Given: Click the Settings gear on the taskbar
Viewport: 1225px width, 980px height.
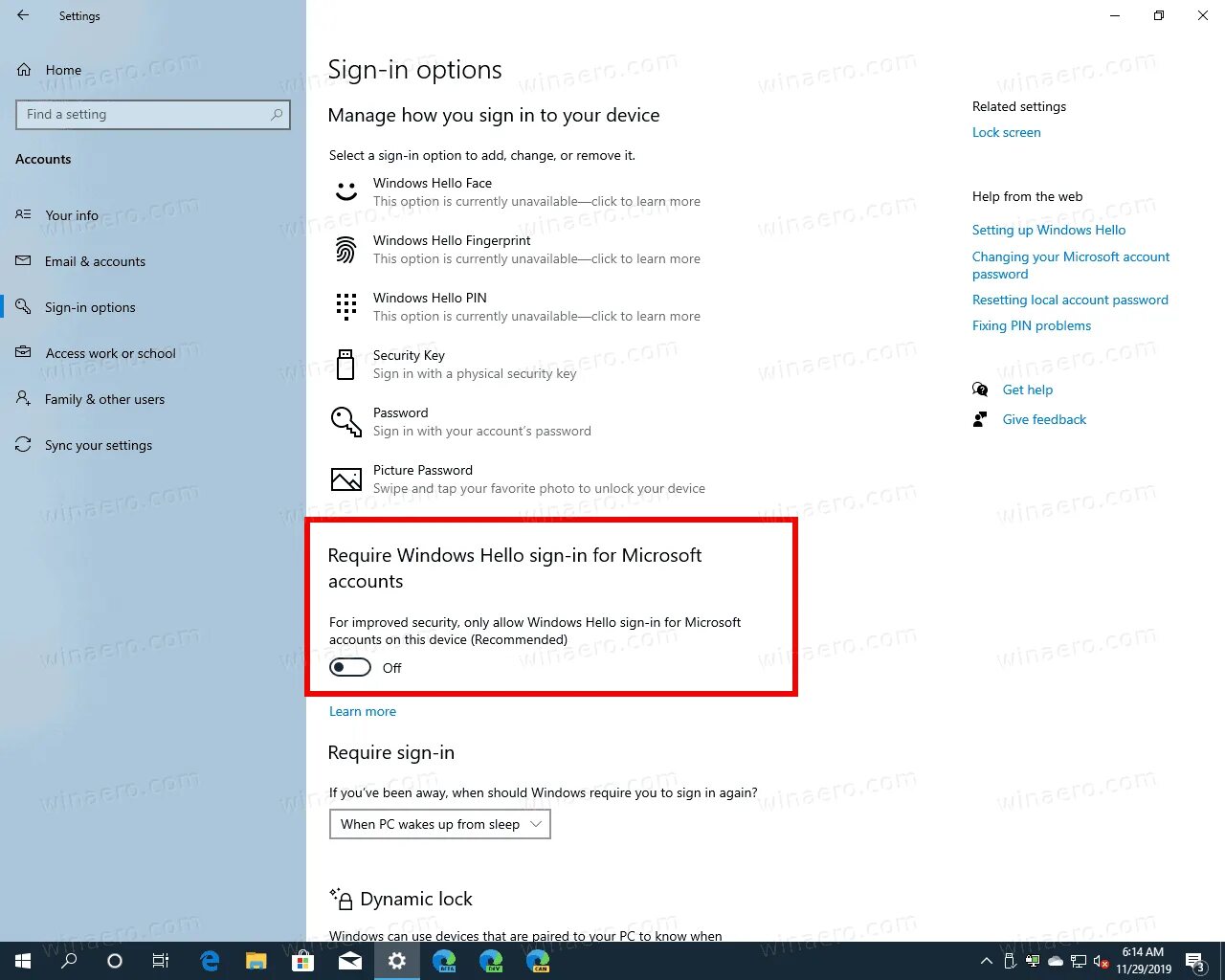Looking at the screenshot, I should pos(397,961).
